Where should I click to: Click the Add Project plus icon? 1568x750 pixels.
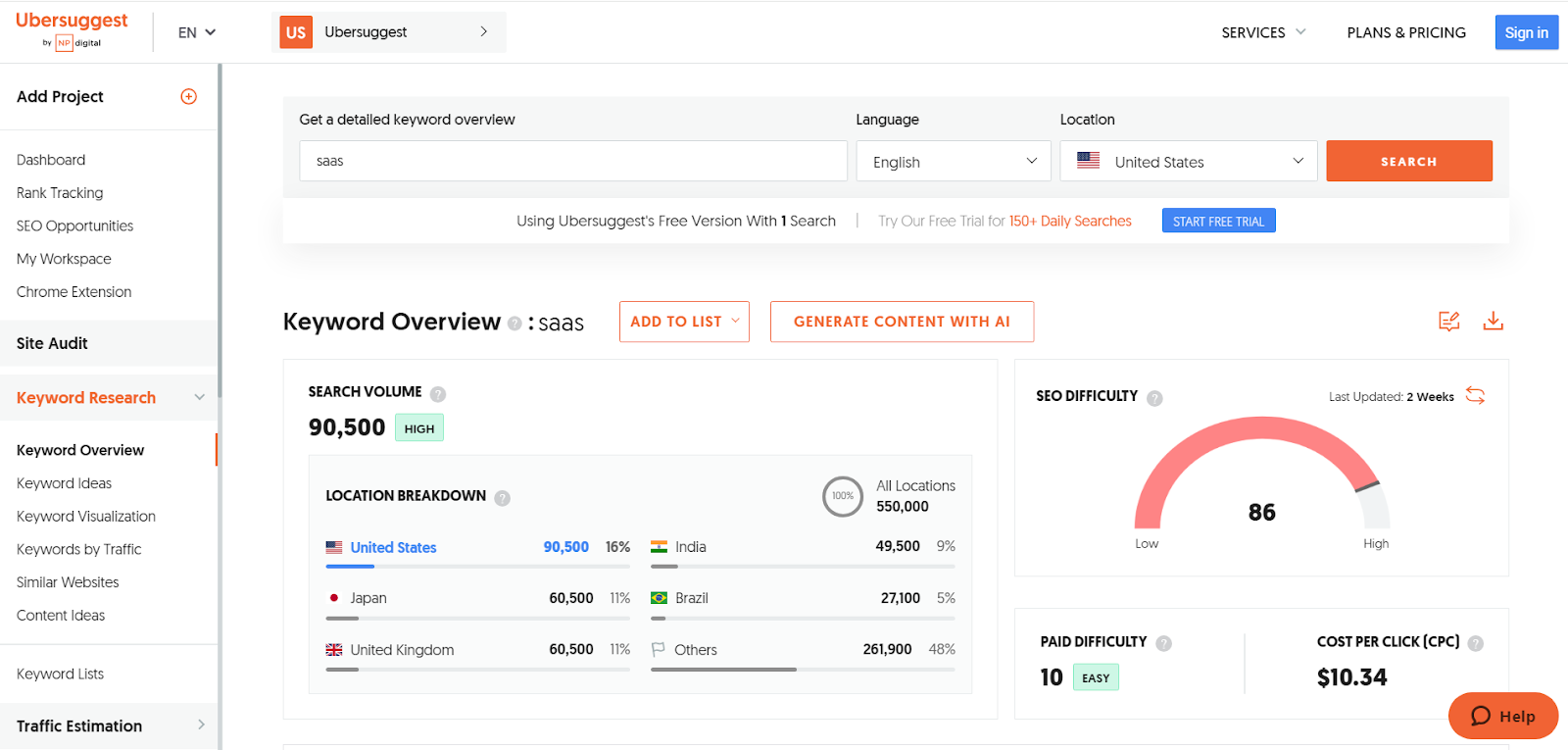pyautogui.click(x=189, y=96)
